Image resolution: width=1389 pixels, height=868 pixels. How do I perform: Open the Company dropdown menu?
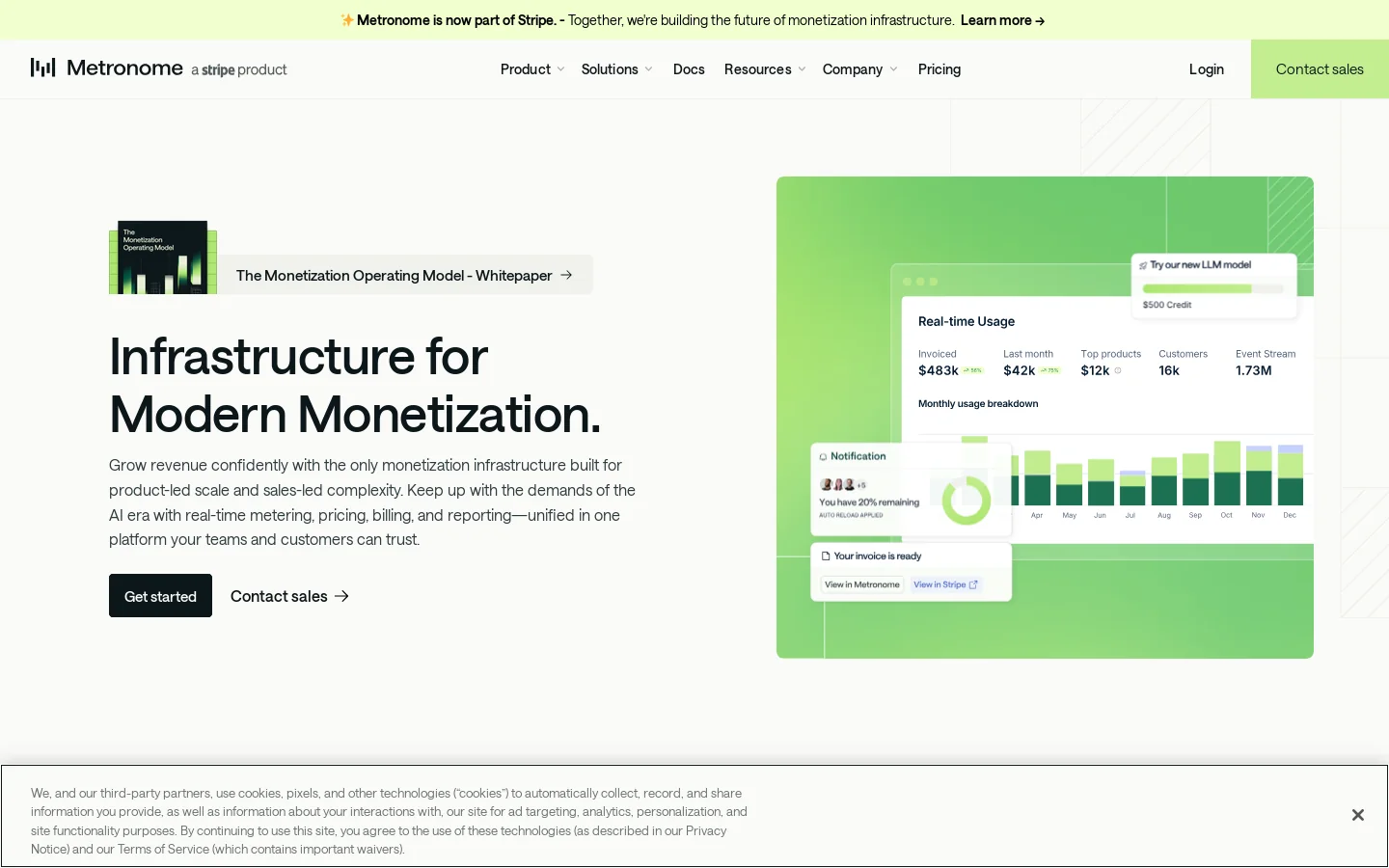click(x=860, y=69)
